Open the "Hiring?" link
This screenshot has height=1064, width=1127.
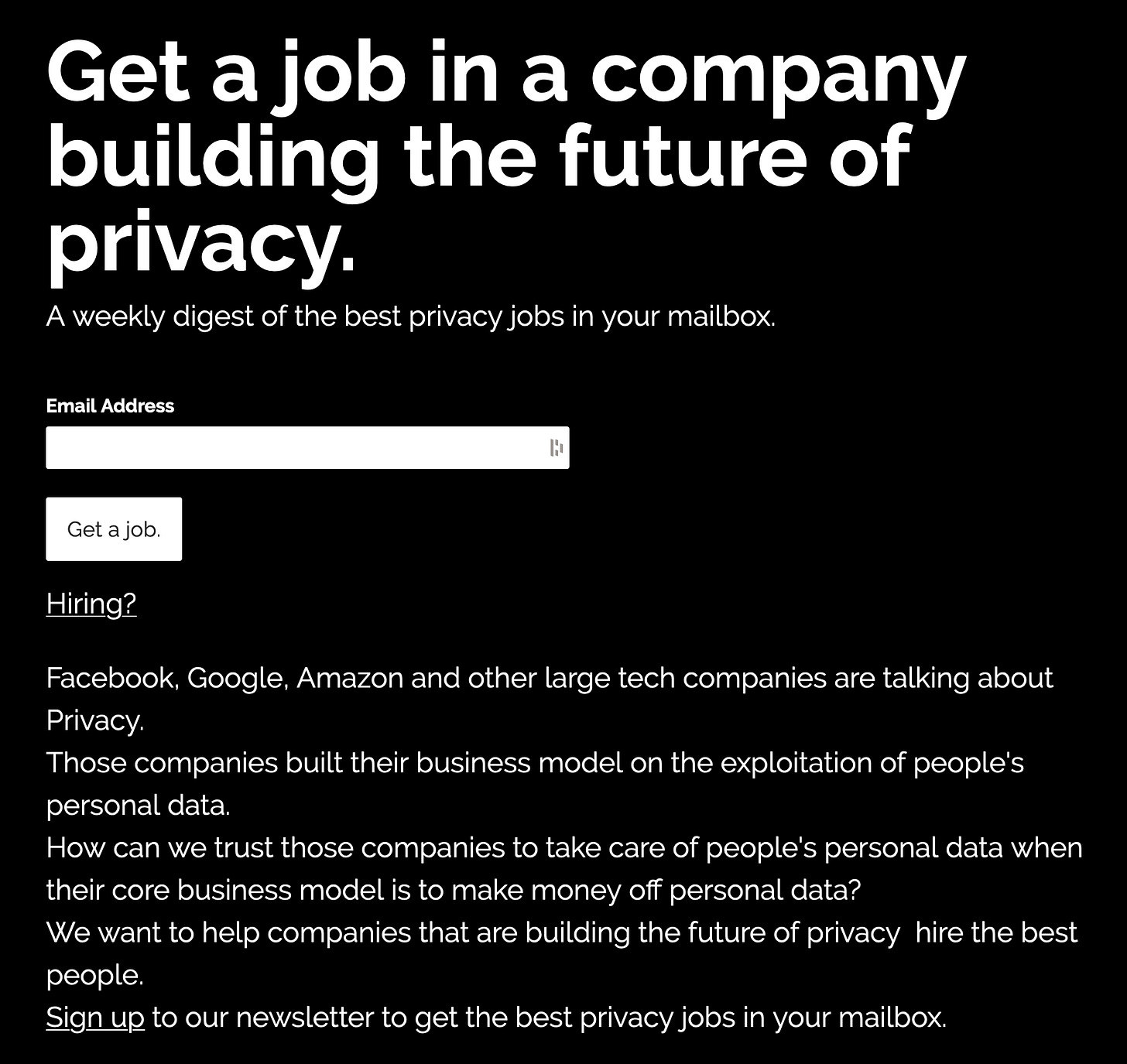point(91,603)
